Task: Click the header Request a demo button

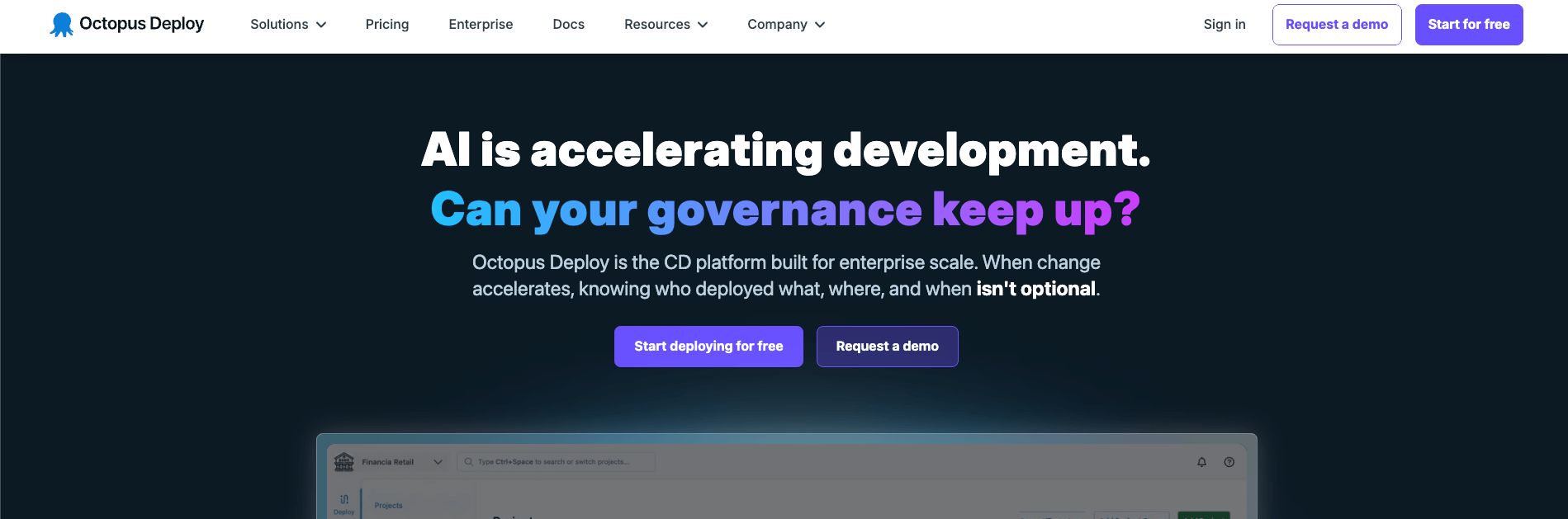Action: click(x=1337, y=25)
